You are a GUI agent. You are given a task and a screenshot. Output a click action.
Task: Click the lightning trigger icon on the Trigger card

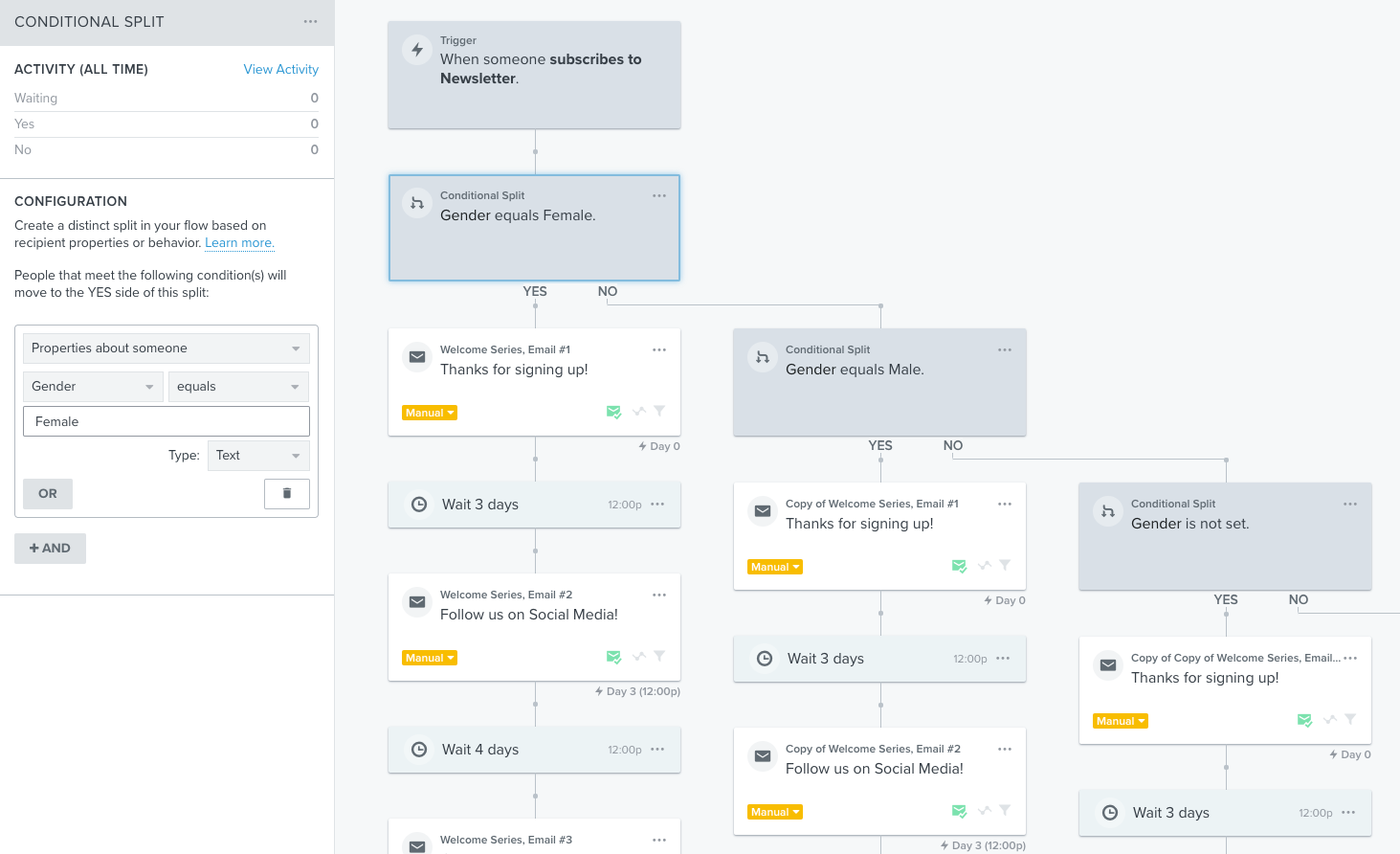[x=417, y=48]
